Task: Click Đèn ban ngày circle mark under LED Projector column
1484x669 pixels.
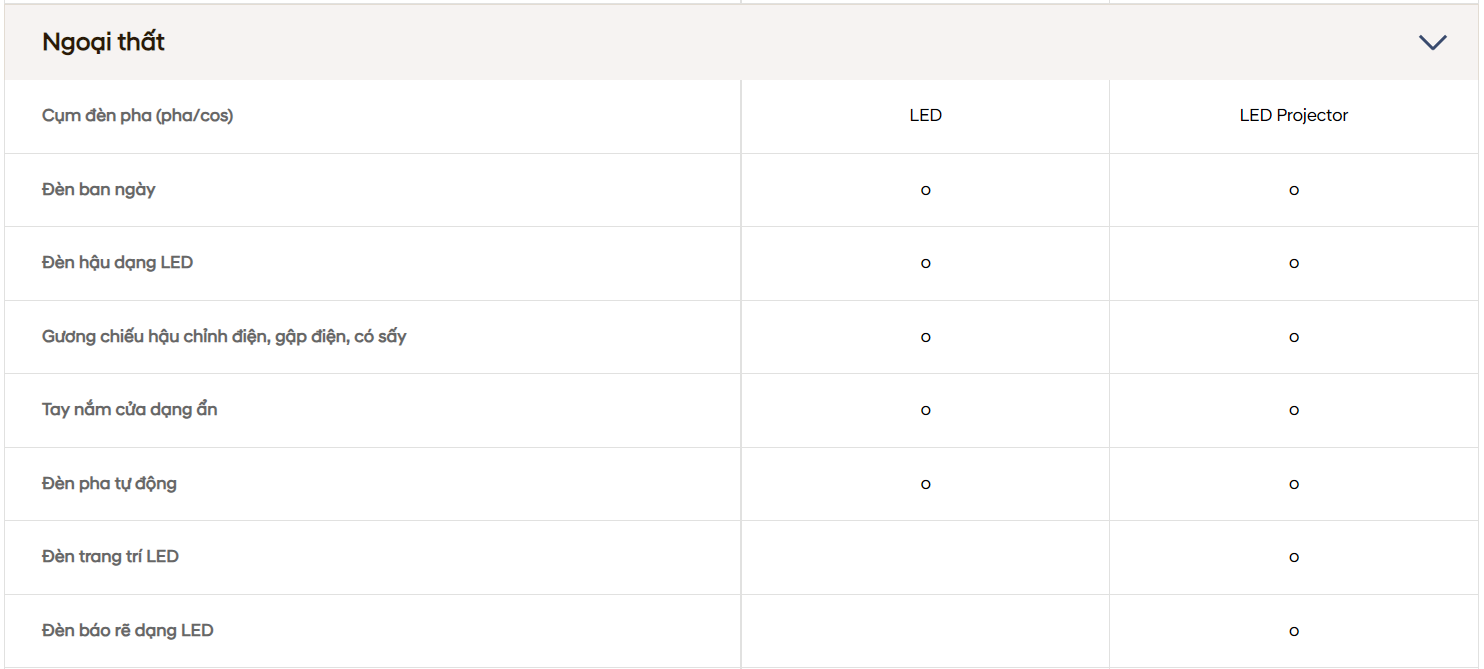Action: pos(1293,190)
